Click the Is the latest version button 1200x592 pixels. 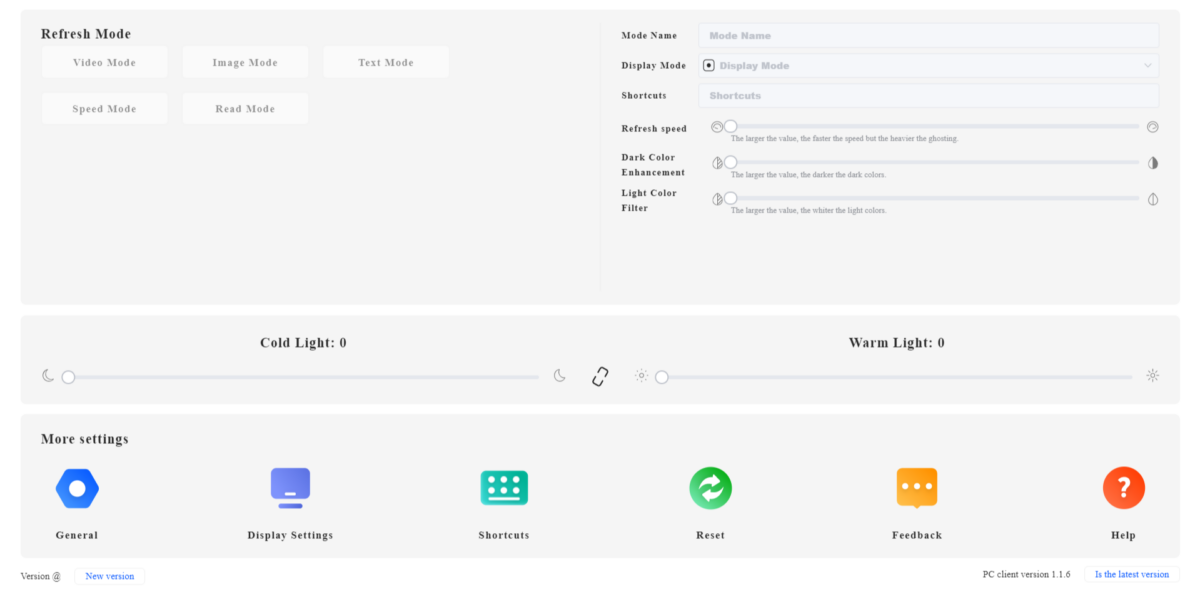pyautogui.click(x=1131, y=575)
